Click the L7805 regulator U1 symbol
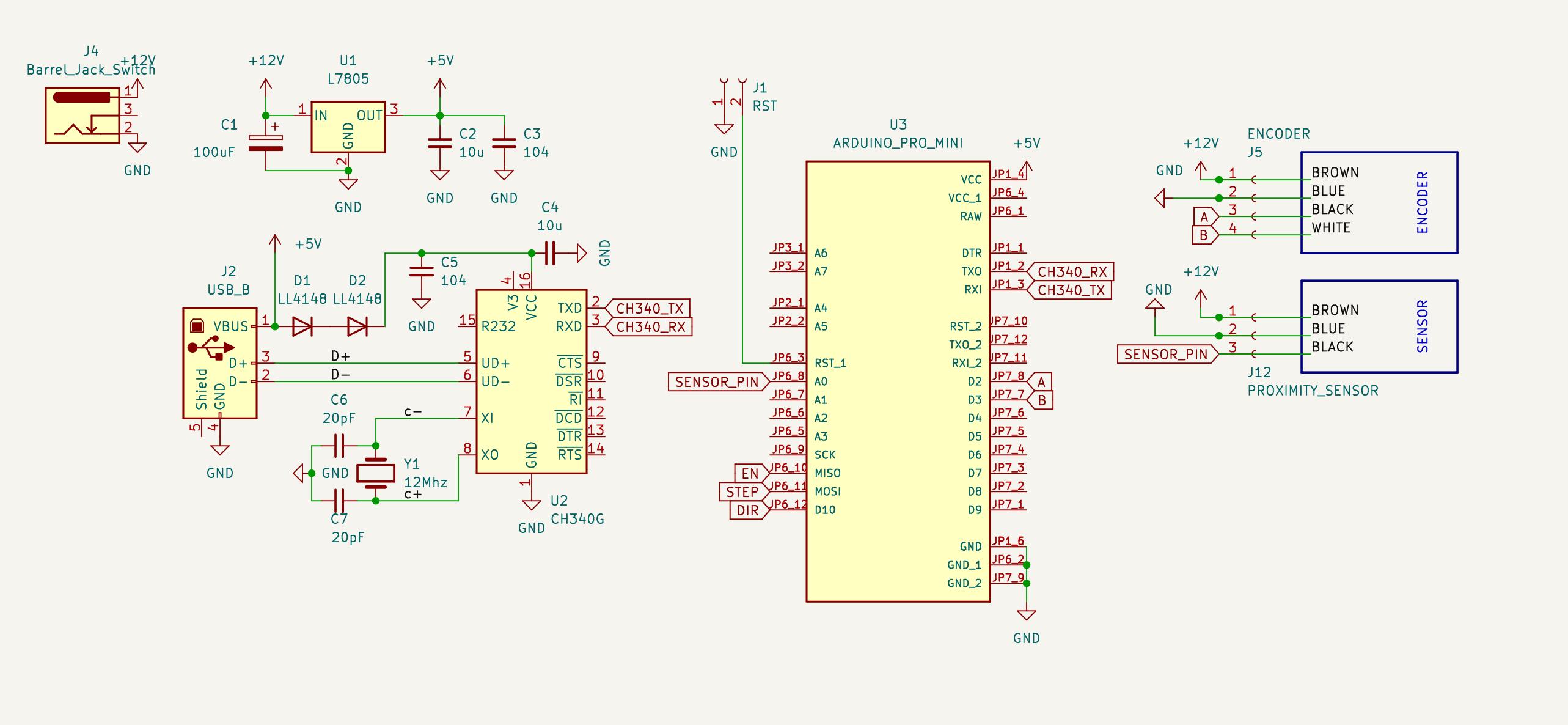1568x725 pixels. tap(348, 127)
